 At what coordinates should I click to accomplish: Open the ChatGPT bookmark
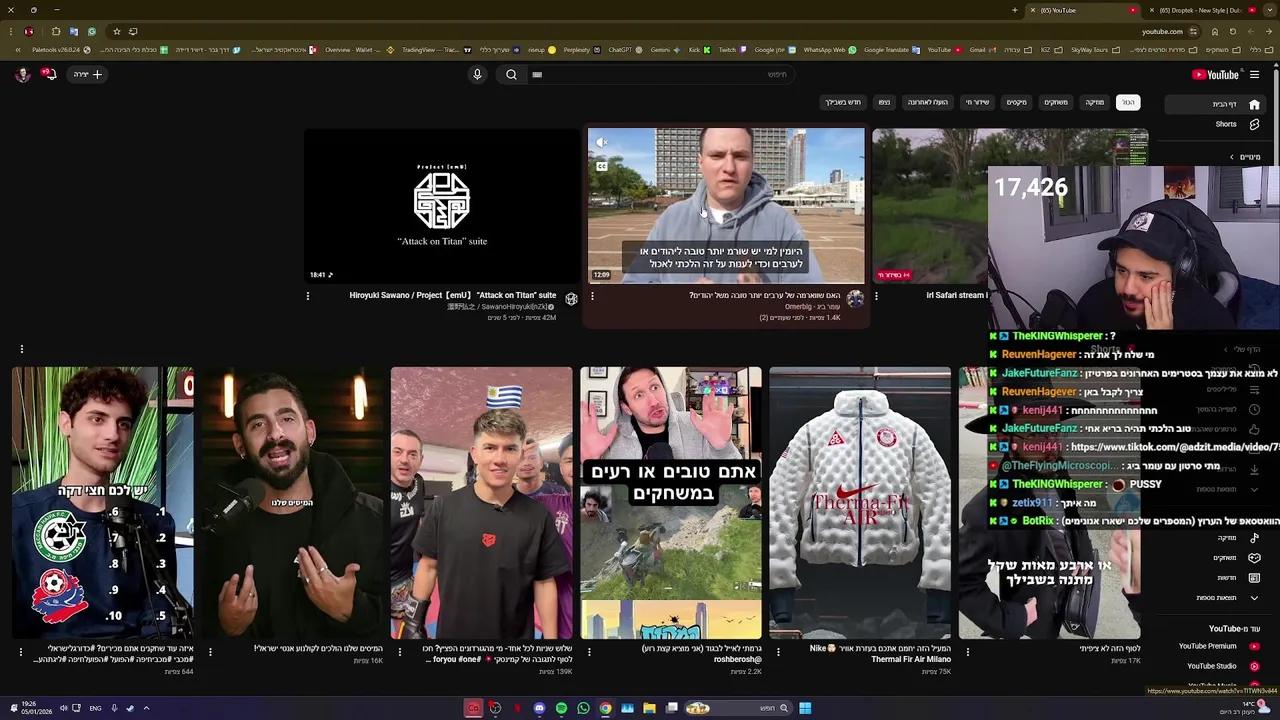click(x=624, y=49)
